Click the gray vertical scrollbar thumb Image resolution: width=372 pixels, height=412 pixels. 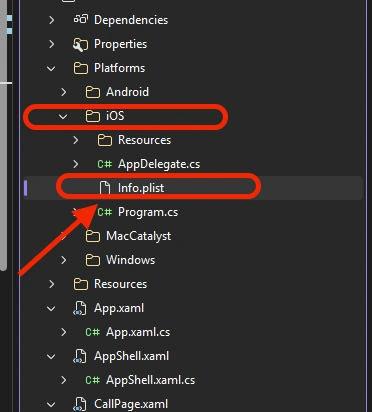3,135
